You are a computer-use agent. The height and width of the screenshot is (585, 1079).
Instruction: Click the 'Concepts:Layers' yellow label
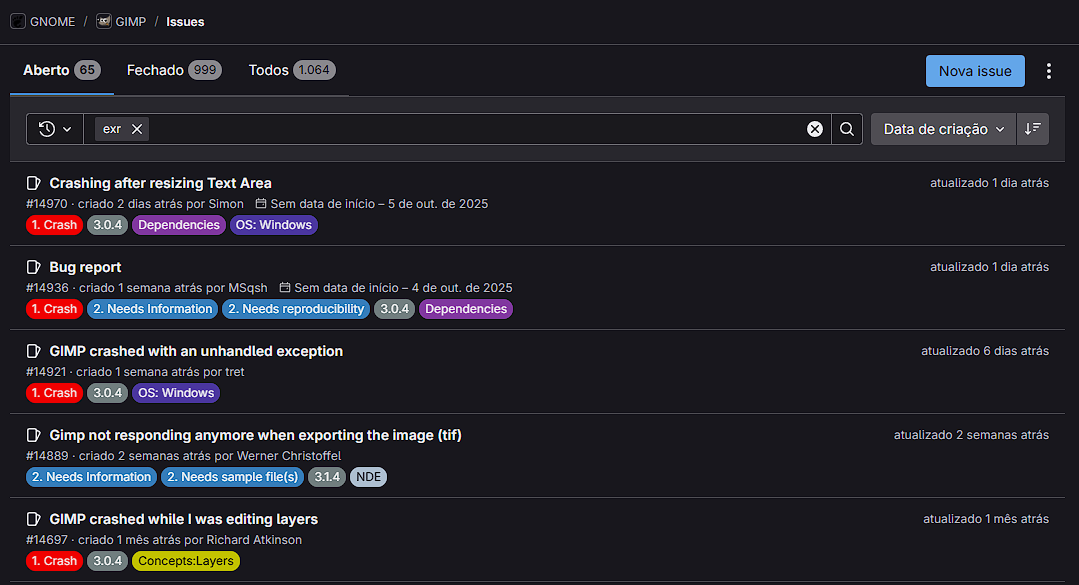click(186, 561)
